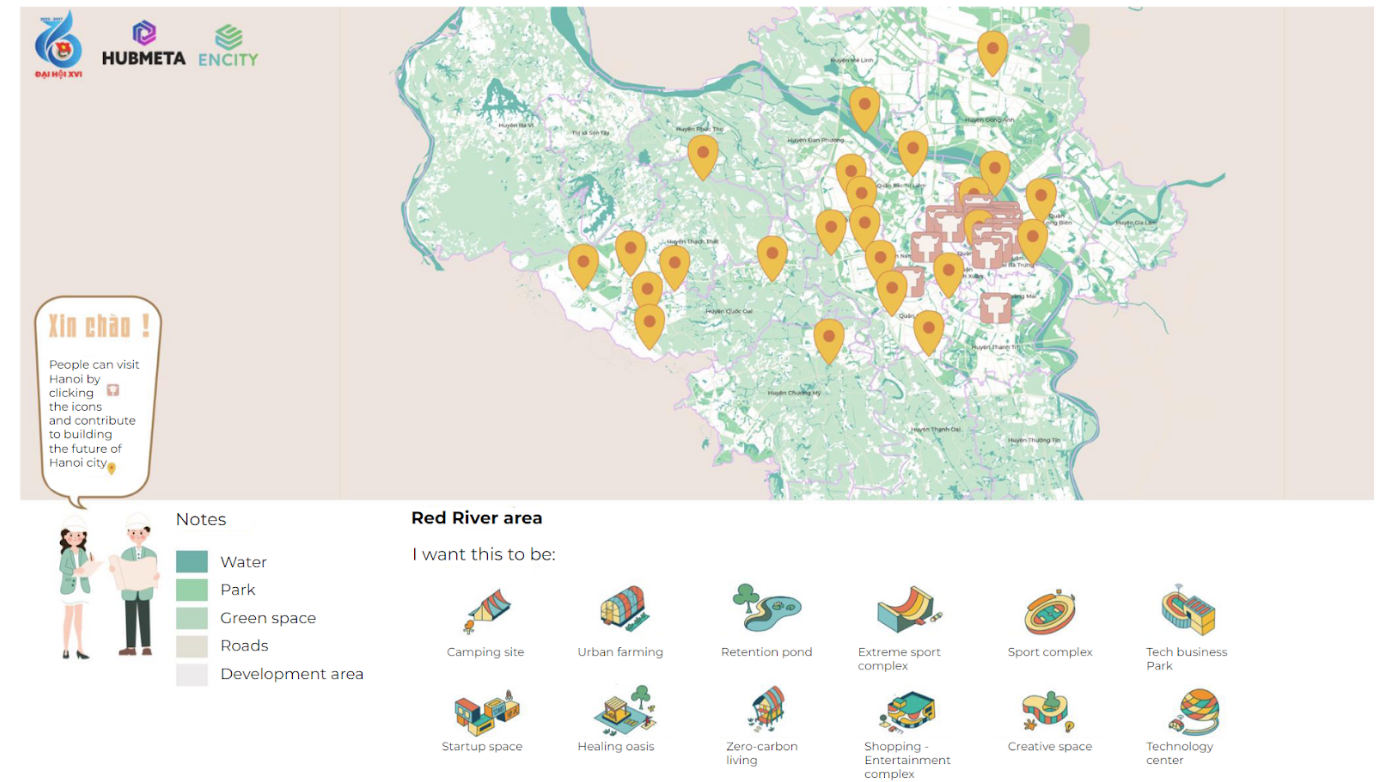Select the Tech business Park icon
1393x782 pixels.
[x=1187, y=610]
